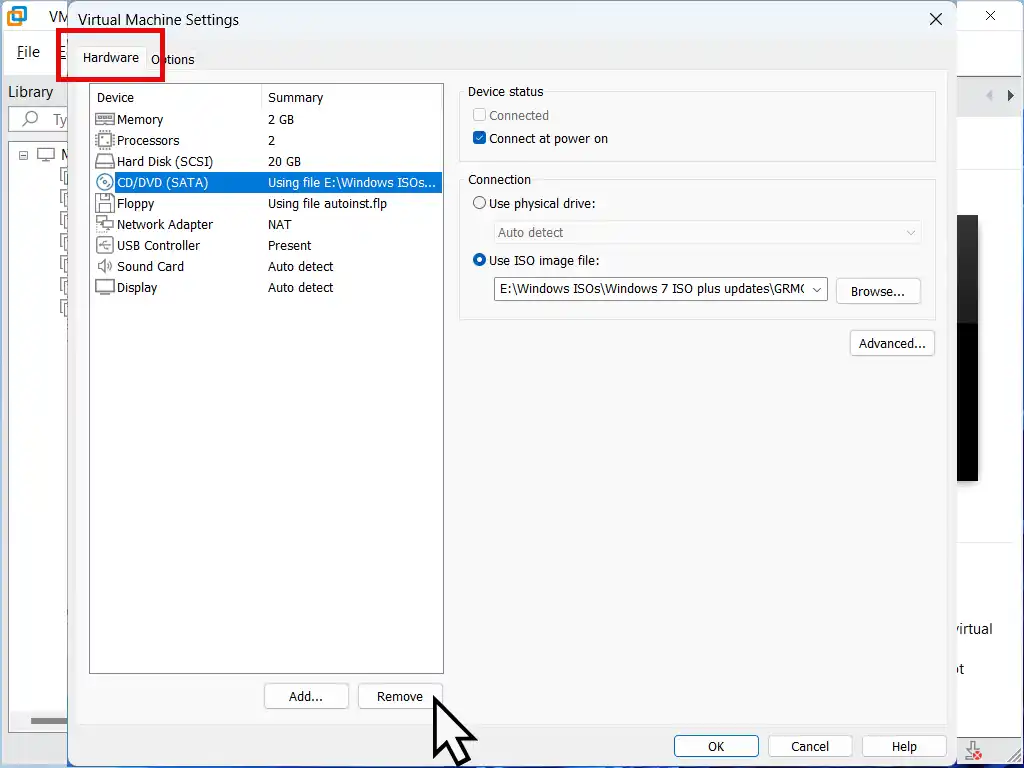Click the NAT network adapter summary
This screenshot has width=1024, height=768.
coord(280,224)
